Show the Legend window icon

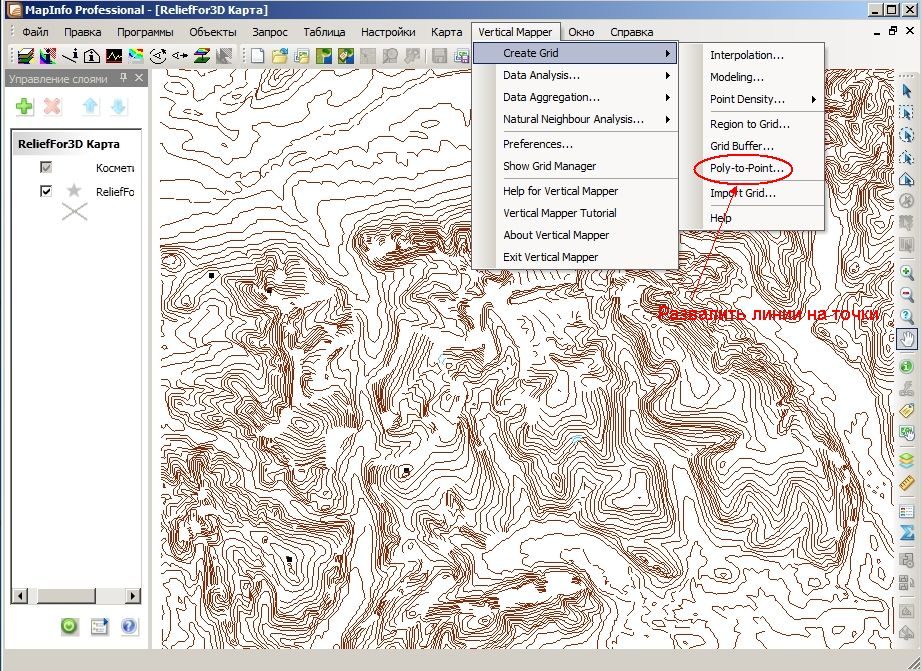point(906,510)
